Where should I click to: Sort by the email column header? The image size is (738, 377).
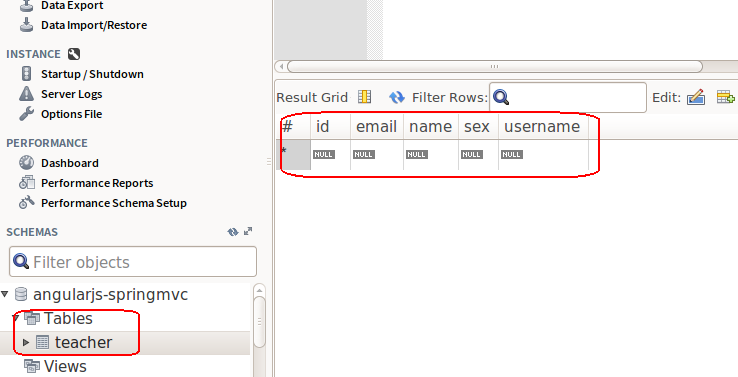(x=377, y=127)
